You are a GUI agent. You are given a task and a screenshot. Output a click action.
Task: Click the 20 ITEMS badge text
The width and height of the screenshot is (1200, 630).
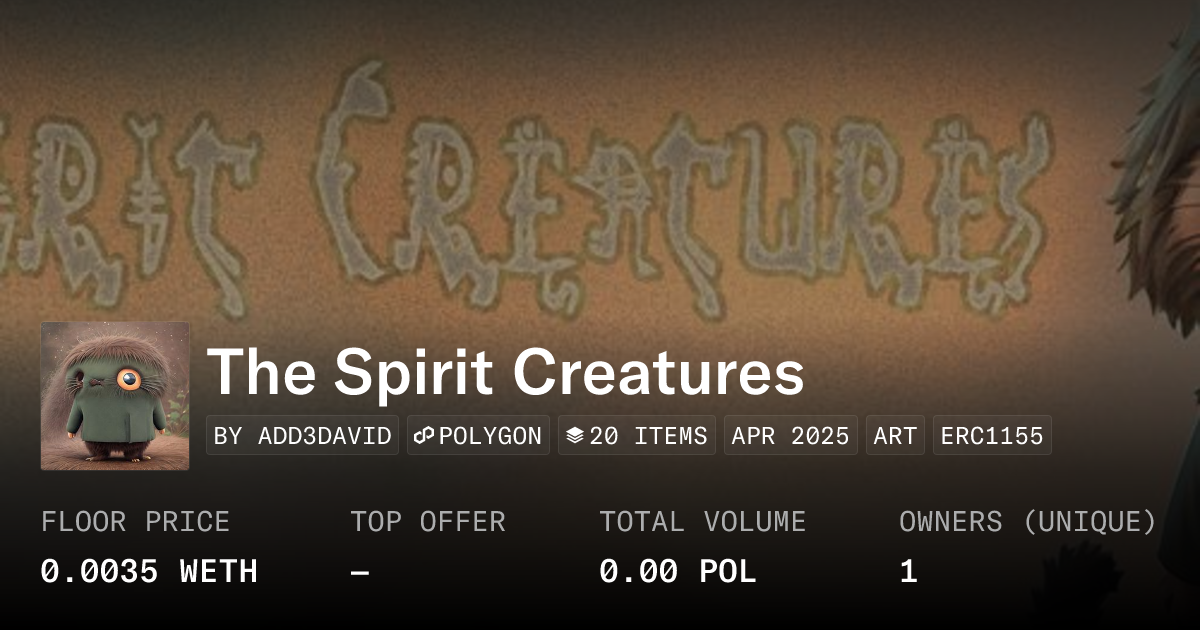[x=648, y=436]
